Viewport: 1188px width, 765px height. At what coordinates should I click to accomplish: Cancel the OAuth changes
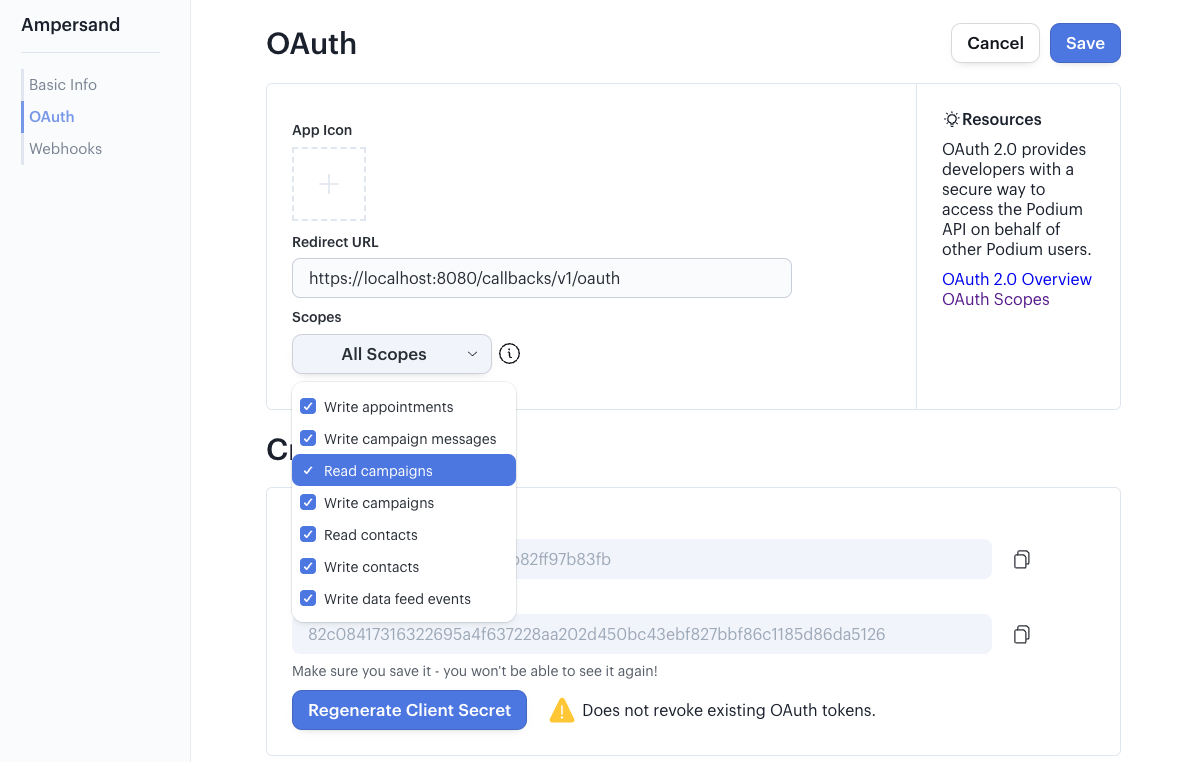pyautogui.click(x=995, y=43)
